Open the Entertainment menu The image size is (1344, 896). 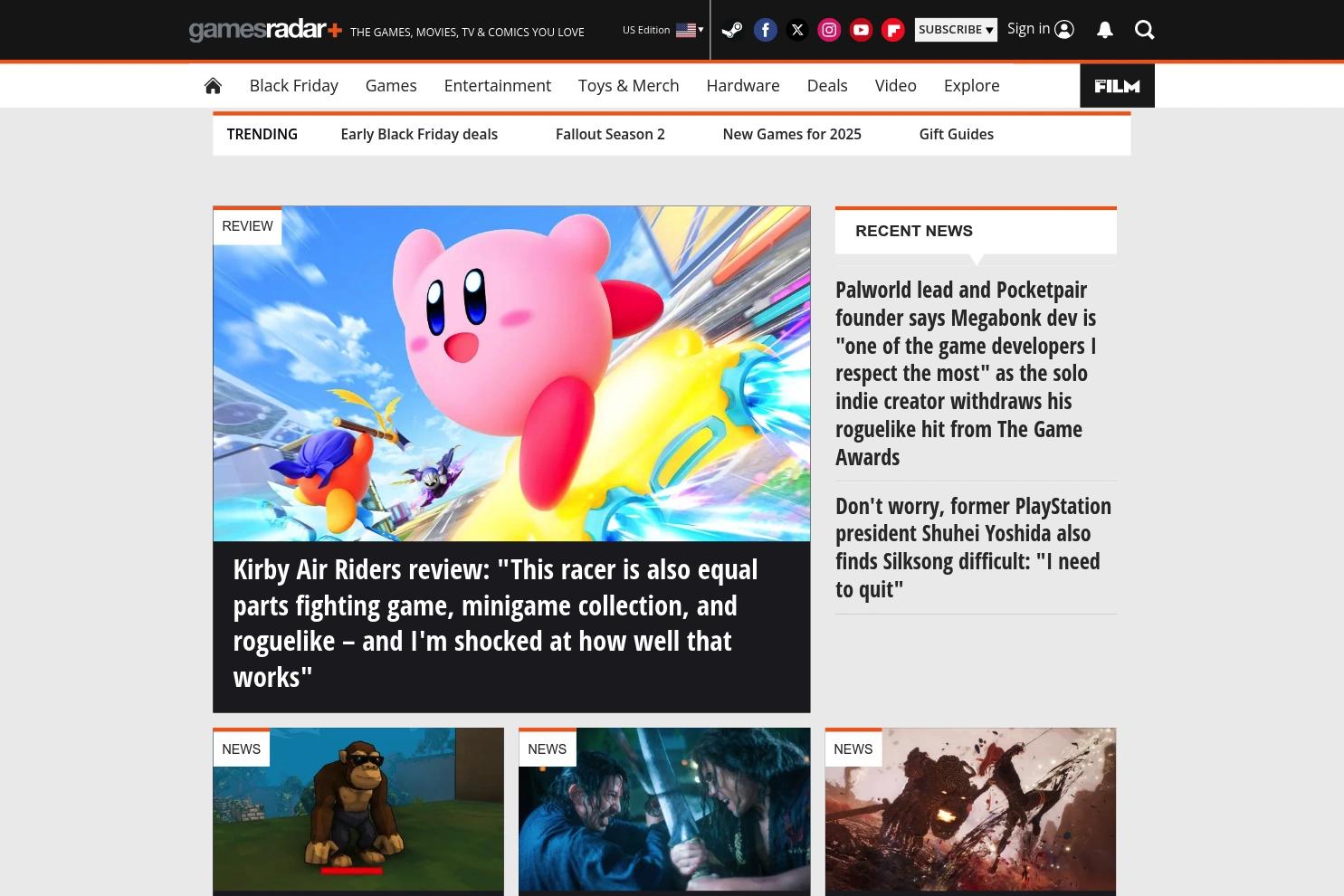tap(498, 85)
